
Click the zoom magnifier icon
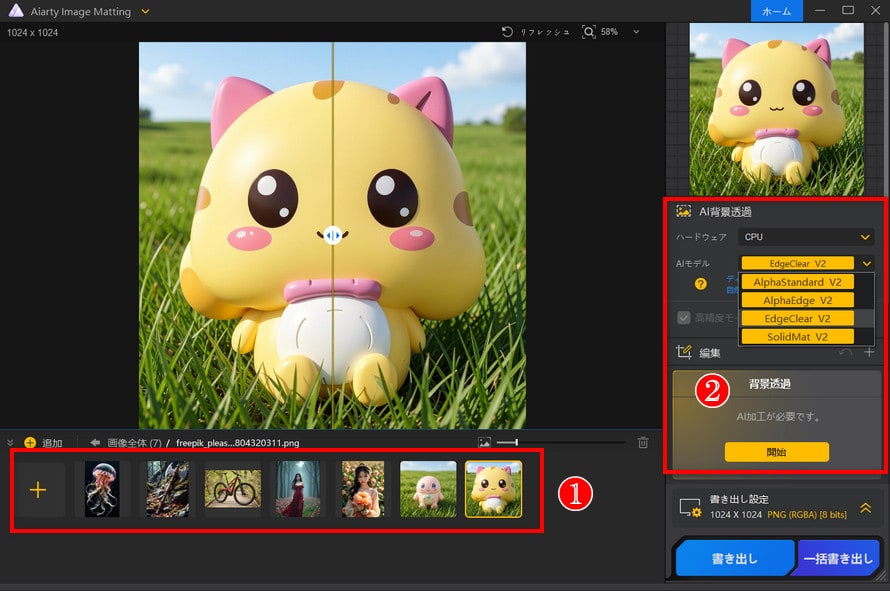click(588, 32)
